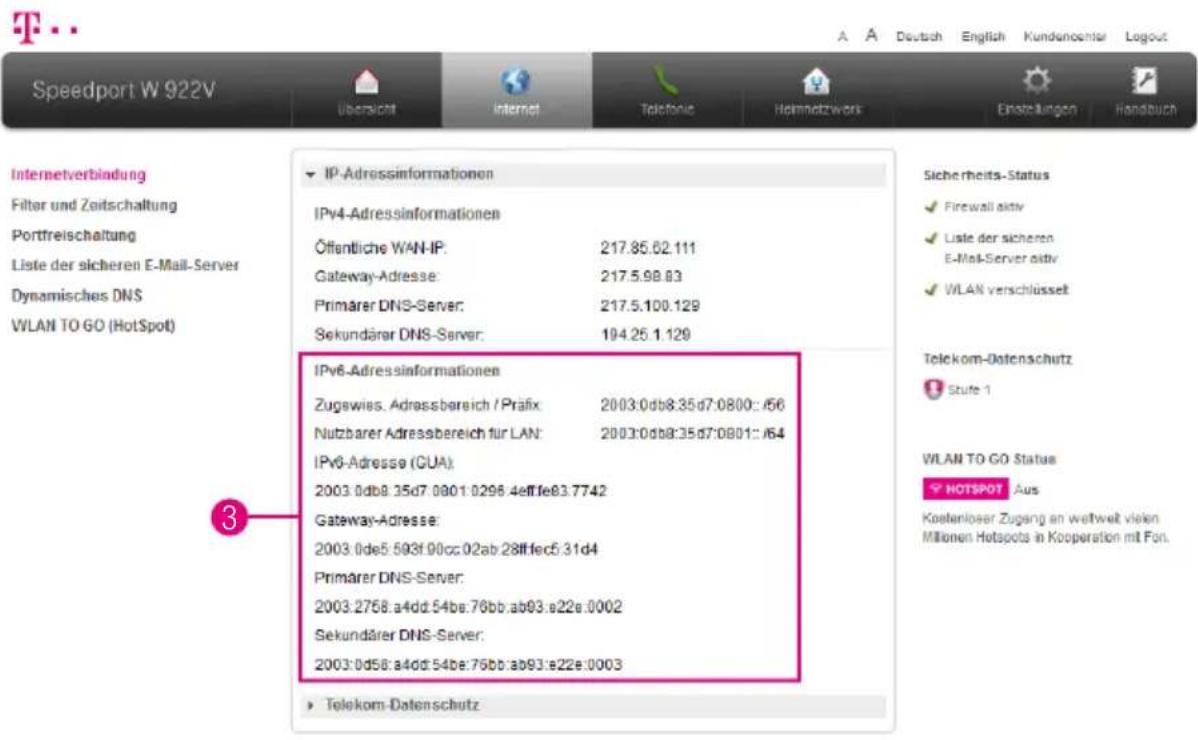This screenshot has width=1198, height=740.
Task: Select secondary DNS value 194.25.1.129
Action: (645, 334)
